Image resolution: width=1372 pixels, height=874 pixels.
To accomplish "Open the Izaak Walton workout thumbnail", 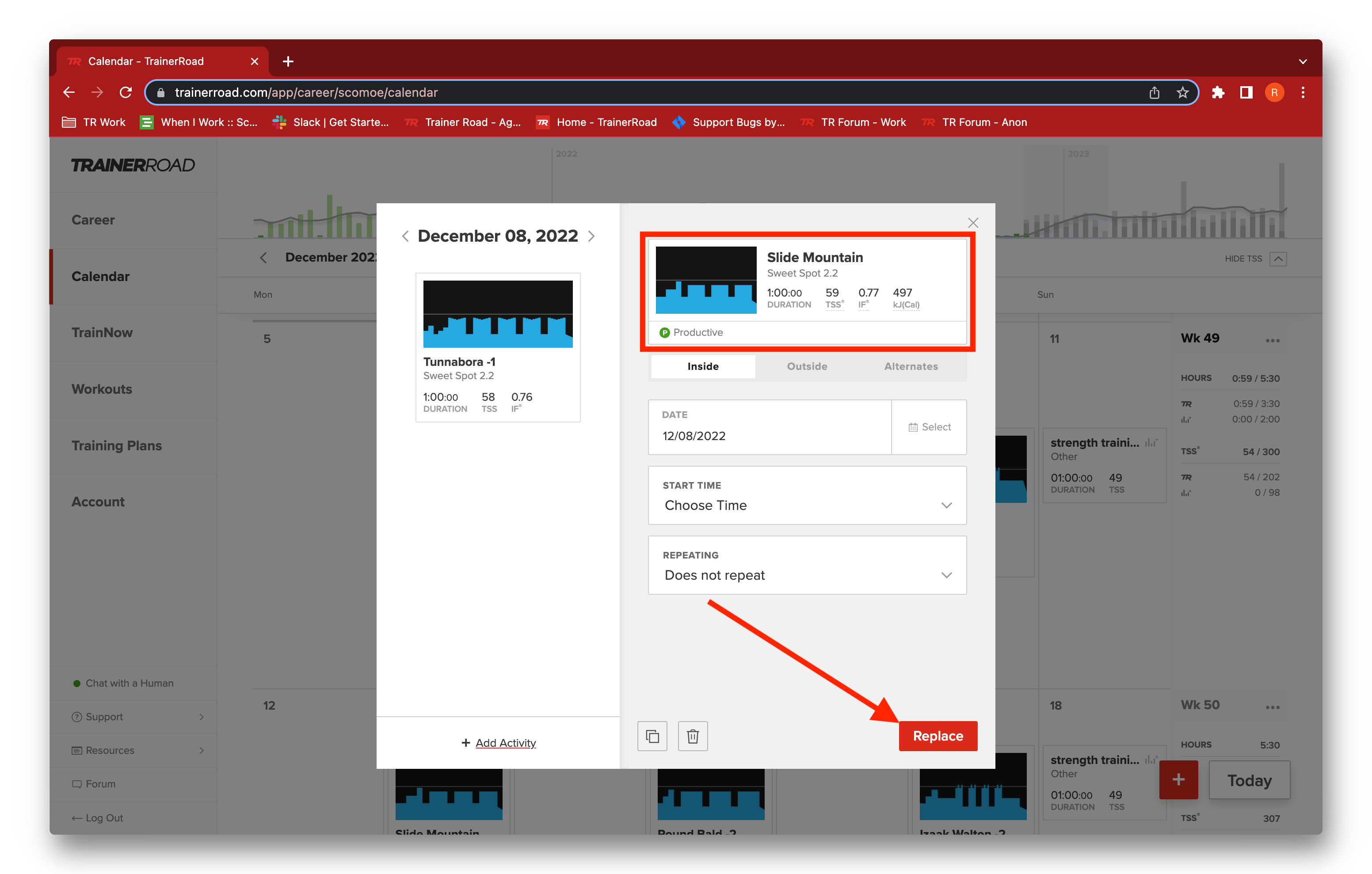I will 972,787.
